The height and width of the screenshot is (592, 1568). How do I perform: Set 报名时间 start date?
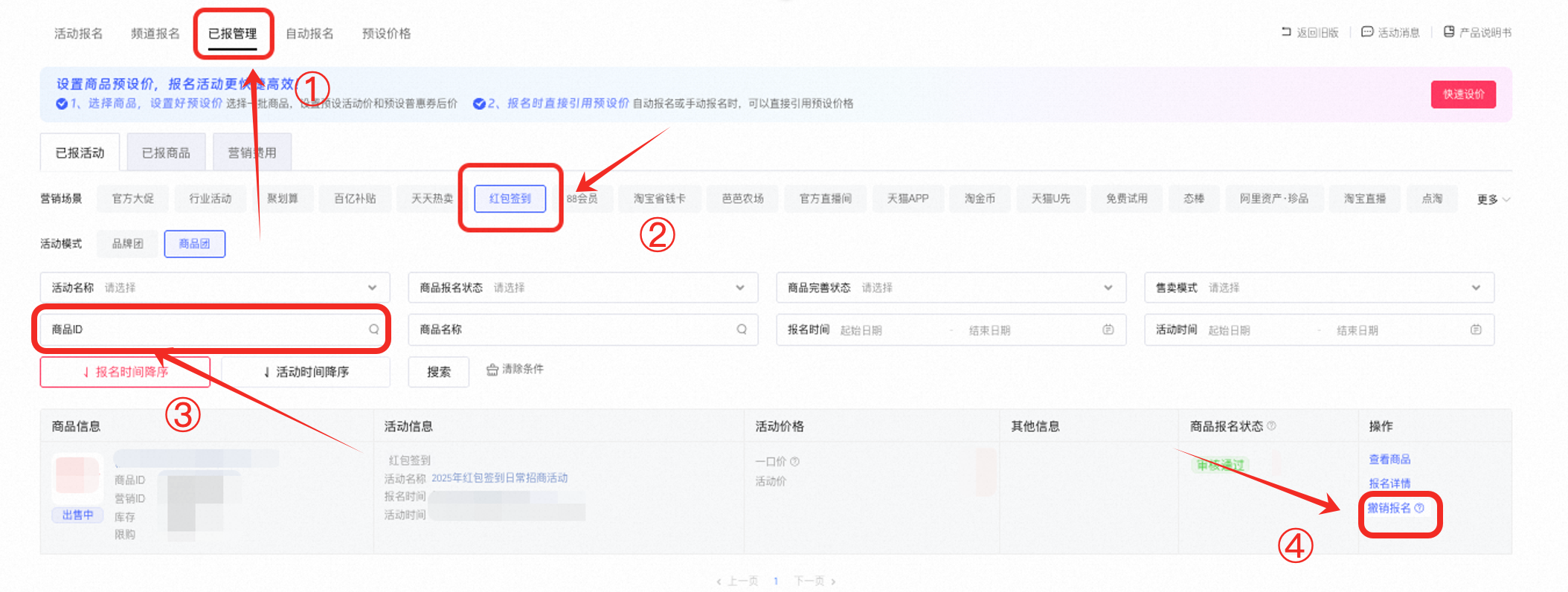click(861, 330)
